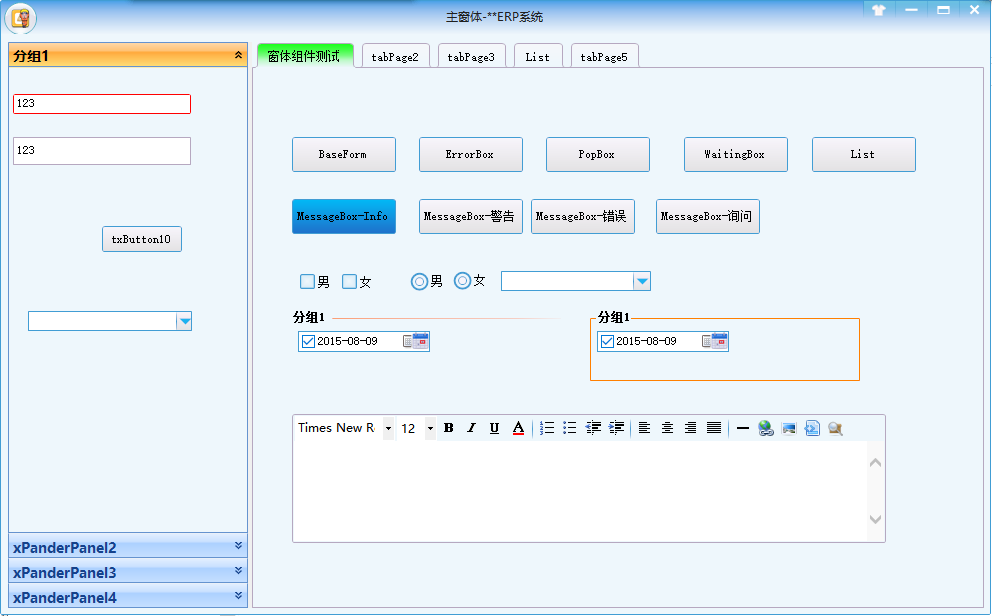Viewport: 992px width, 616px height.
Task: Check the 男 checkbox
Action: 307,281
